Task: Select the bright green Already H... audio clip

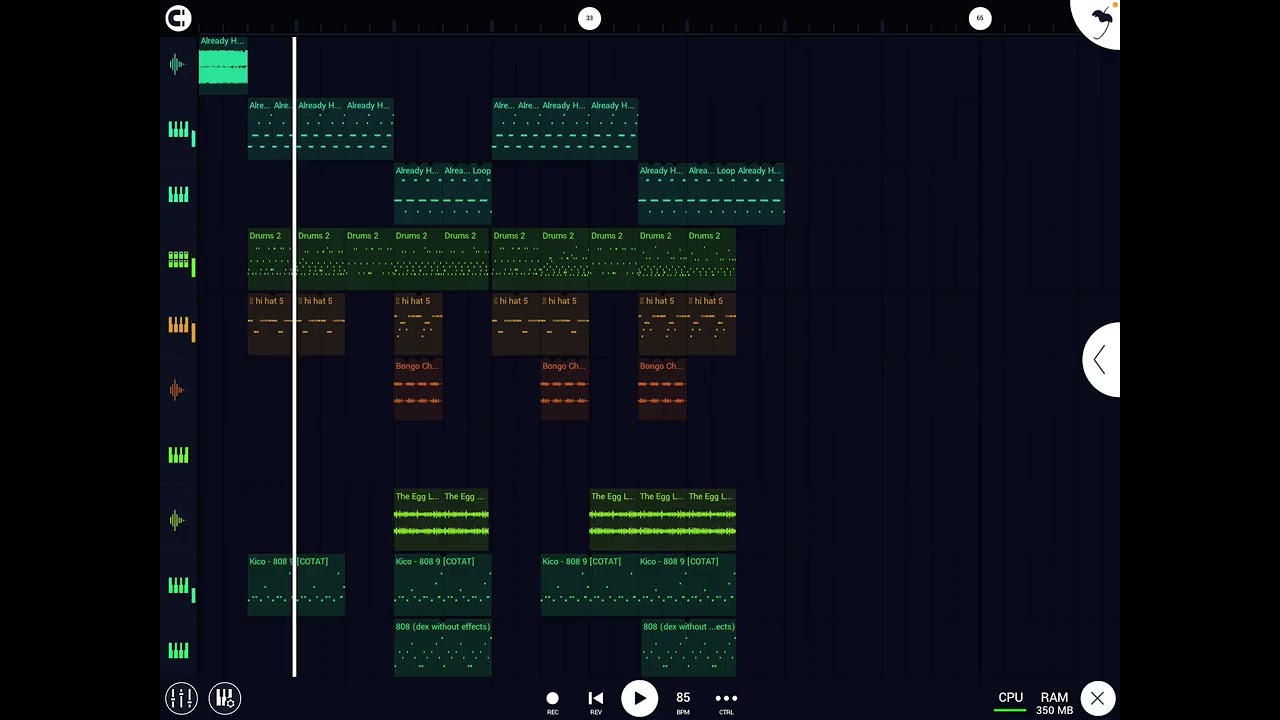Action: point(223,65)
